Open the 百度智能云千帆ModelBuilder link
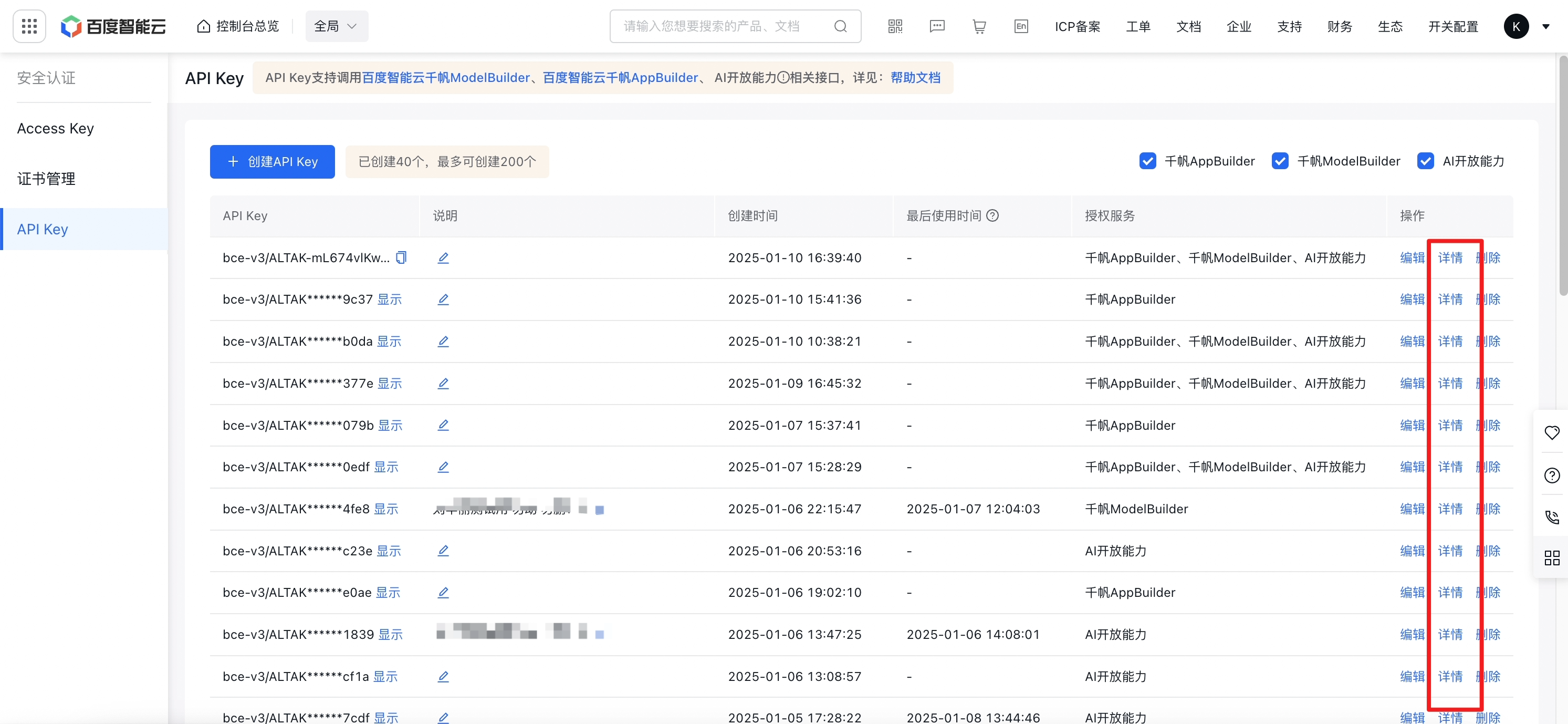The height and width of the screenshot is (724, 1568). (x=446, y=78)
